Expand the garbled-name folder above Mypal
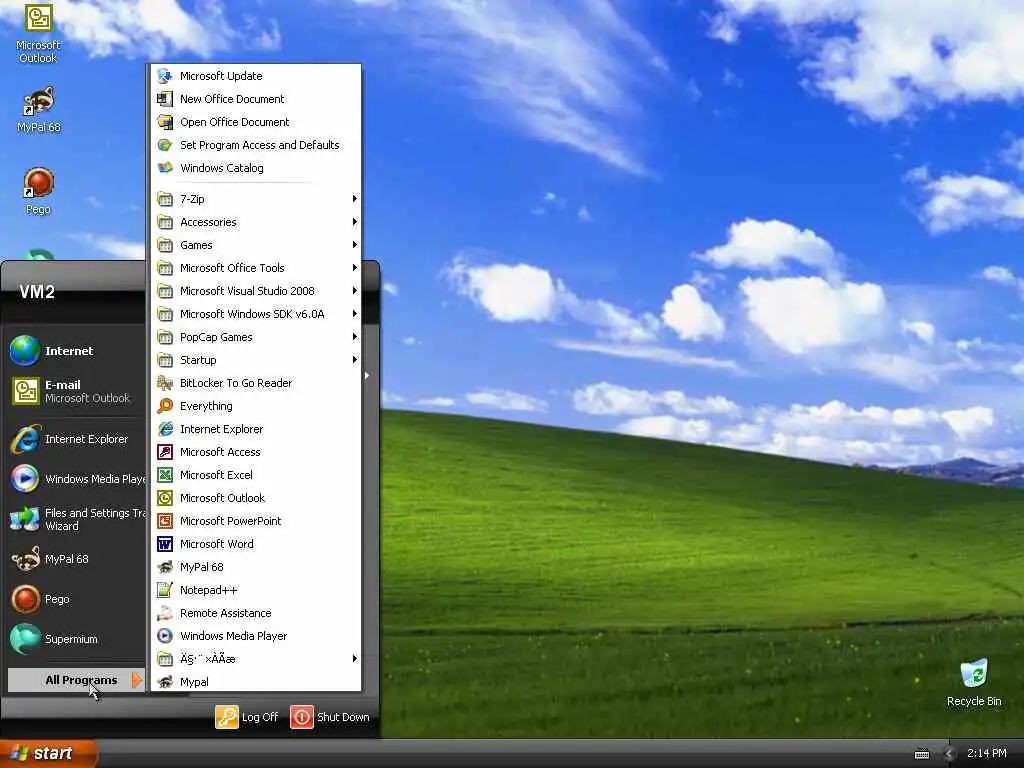Screen dimensions: 1024x768 click(256, 659)
